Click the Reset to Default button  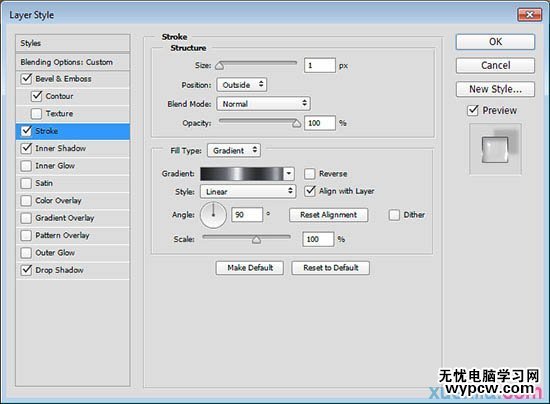pyautogui.click(x=330, y=268)
